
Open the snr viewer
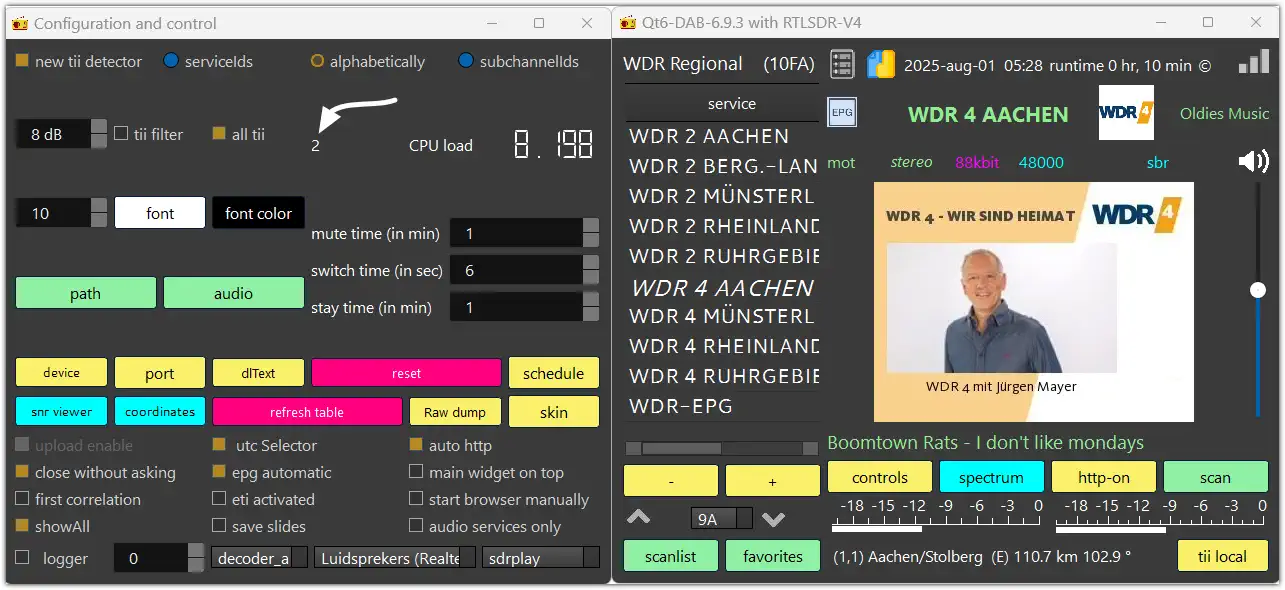coord(62,411)
